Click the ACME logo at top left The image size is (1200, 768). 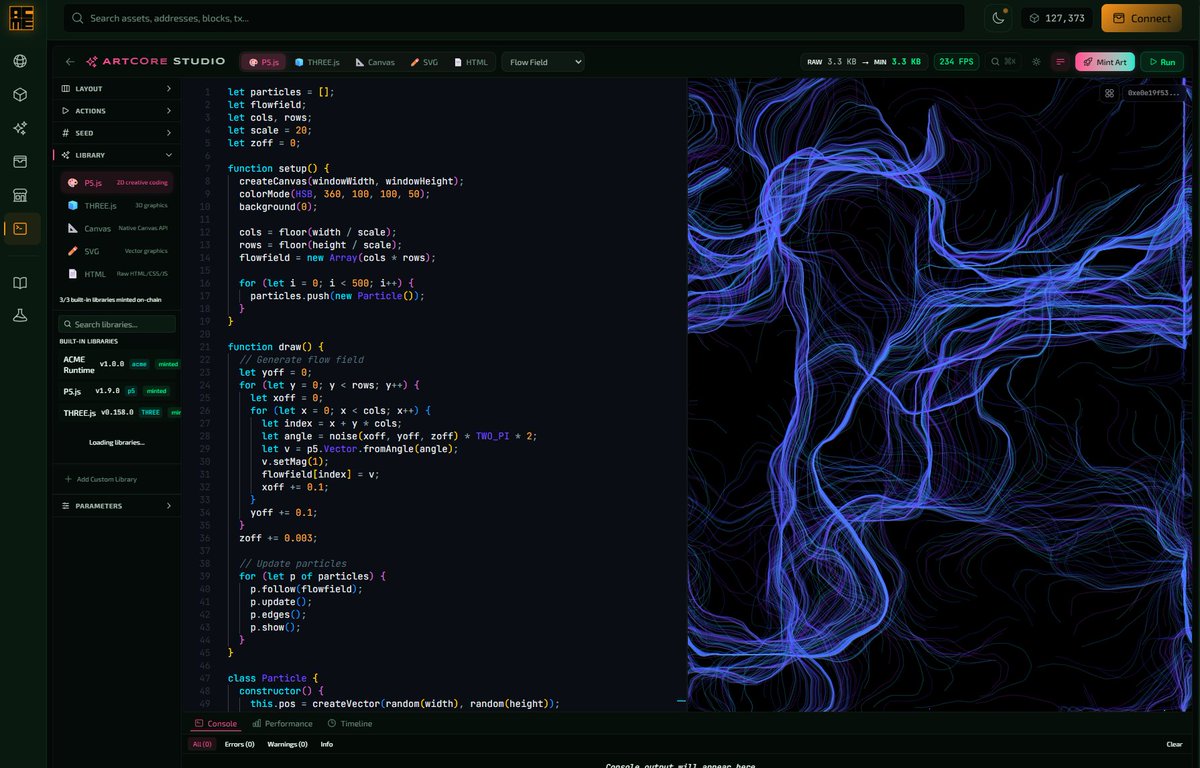click(x=22, y=18)
